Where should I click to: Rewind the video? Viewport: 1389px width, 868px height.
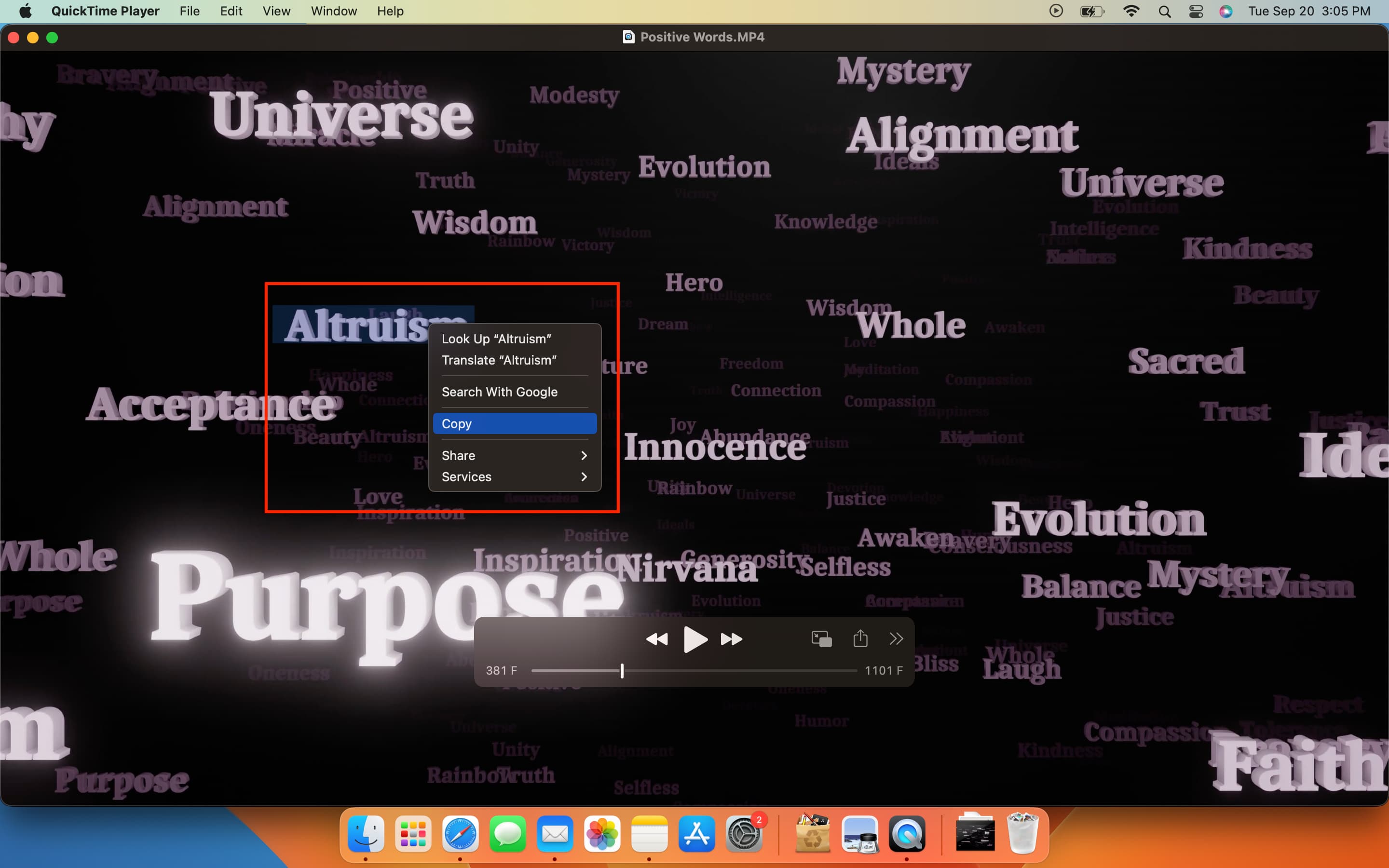pos(657,639)
